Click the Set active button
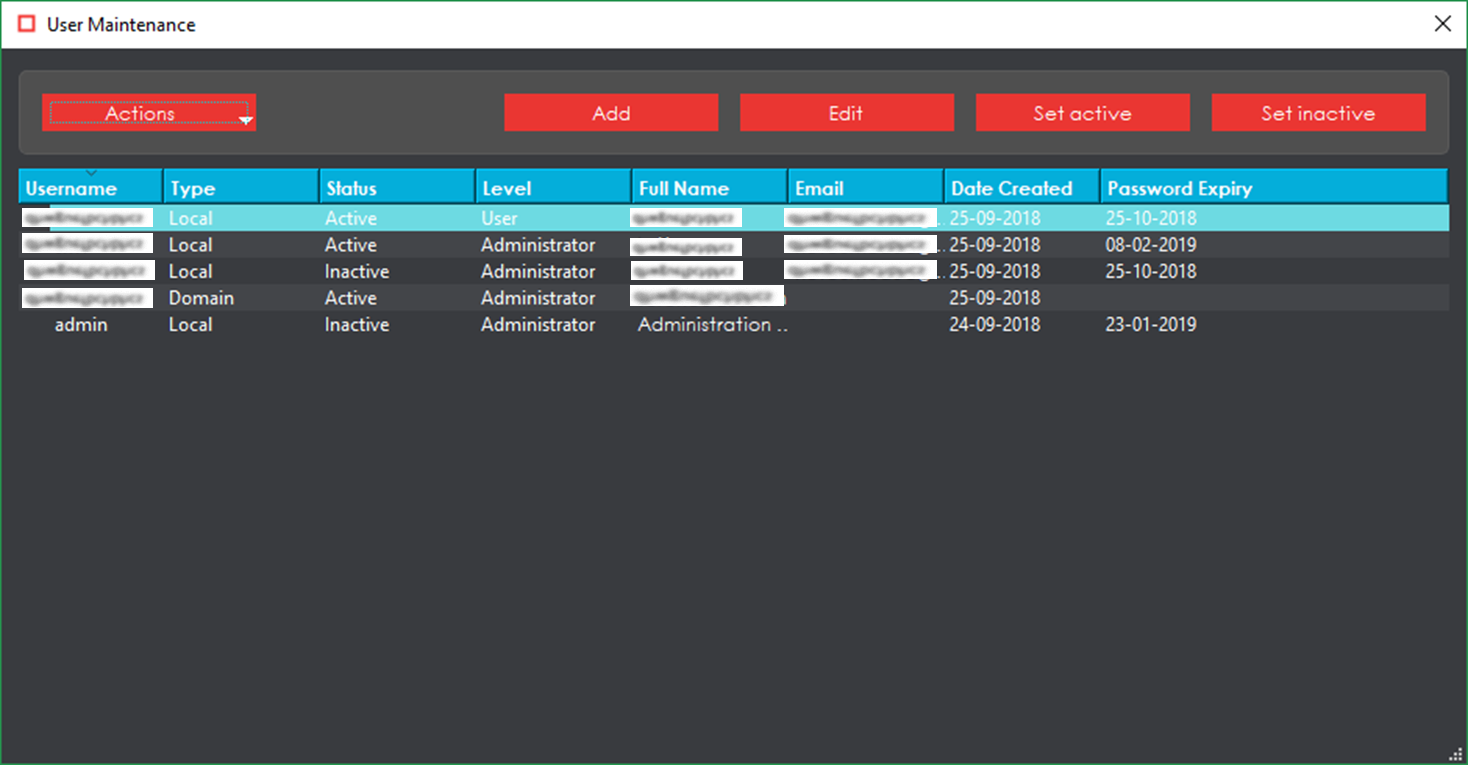 pyautogui.click(x=1082, y=113)
